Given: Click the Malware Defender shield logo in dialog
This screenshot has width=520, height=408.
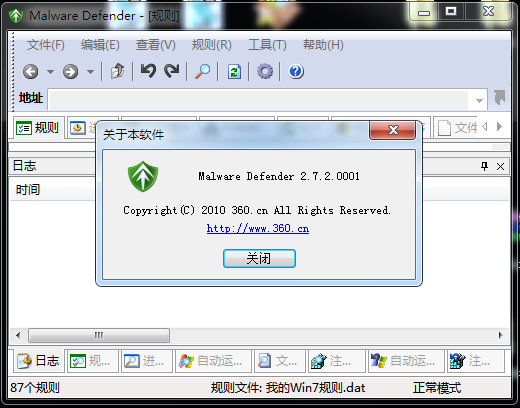Looking at the screenshot, I should [143, 177].
